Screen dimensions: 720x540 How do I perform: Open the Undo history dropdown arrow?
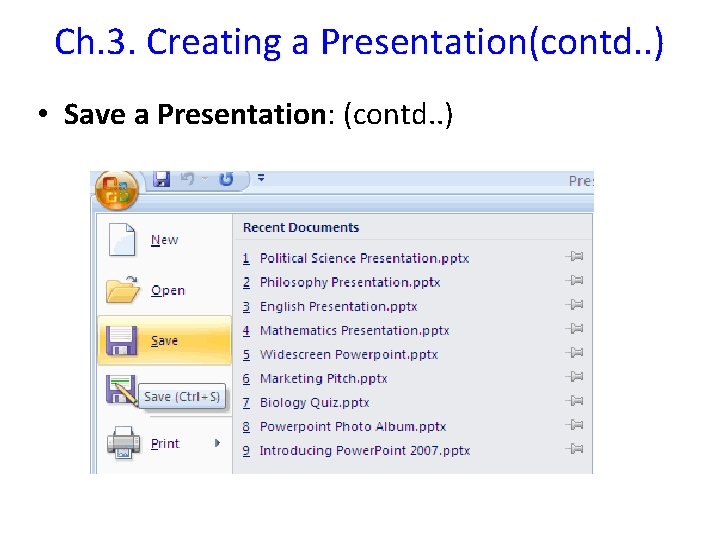204,178
